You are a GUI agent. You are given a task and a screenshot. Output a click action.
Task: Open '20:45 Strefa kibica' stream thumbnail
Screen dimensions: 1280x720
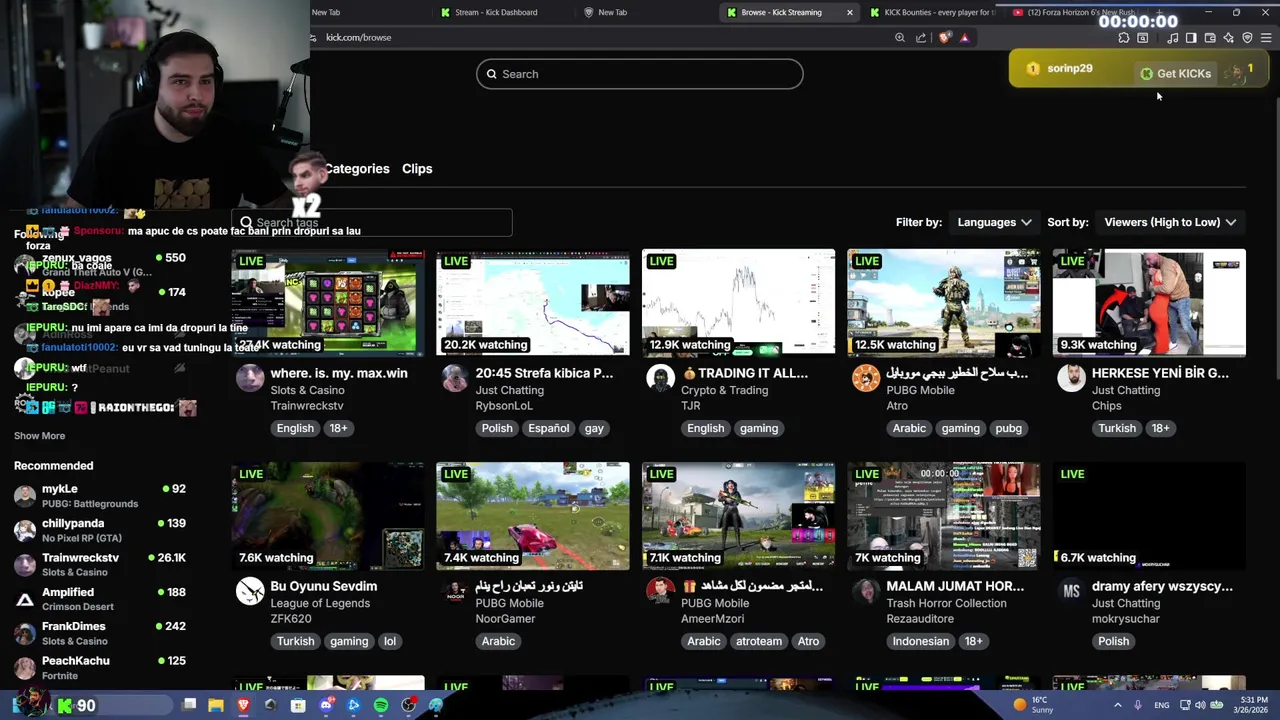pyautogui.click(x=533, y=303)
